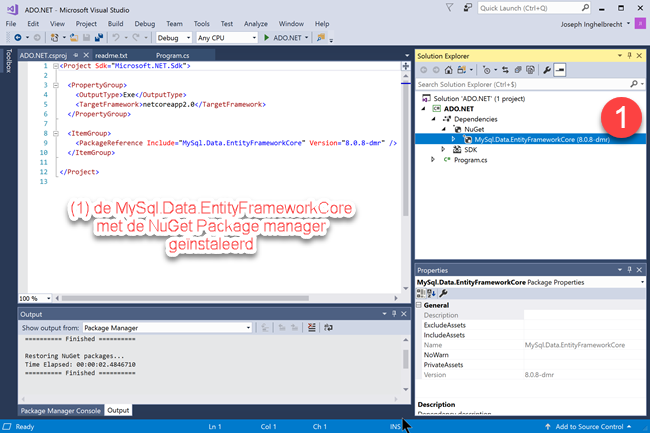Screen dimensions: 650x433
Task: Click the Navigate Backward toolbar icon
Action: (x=18, y=38)
